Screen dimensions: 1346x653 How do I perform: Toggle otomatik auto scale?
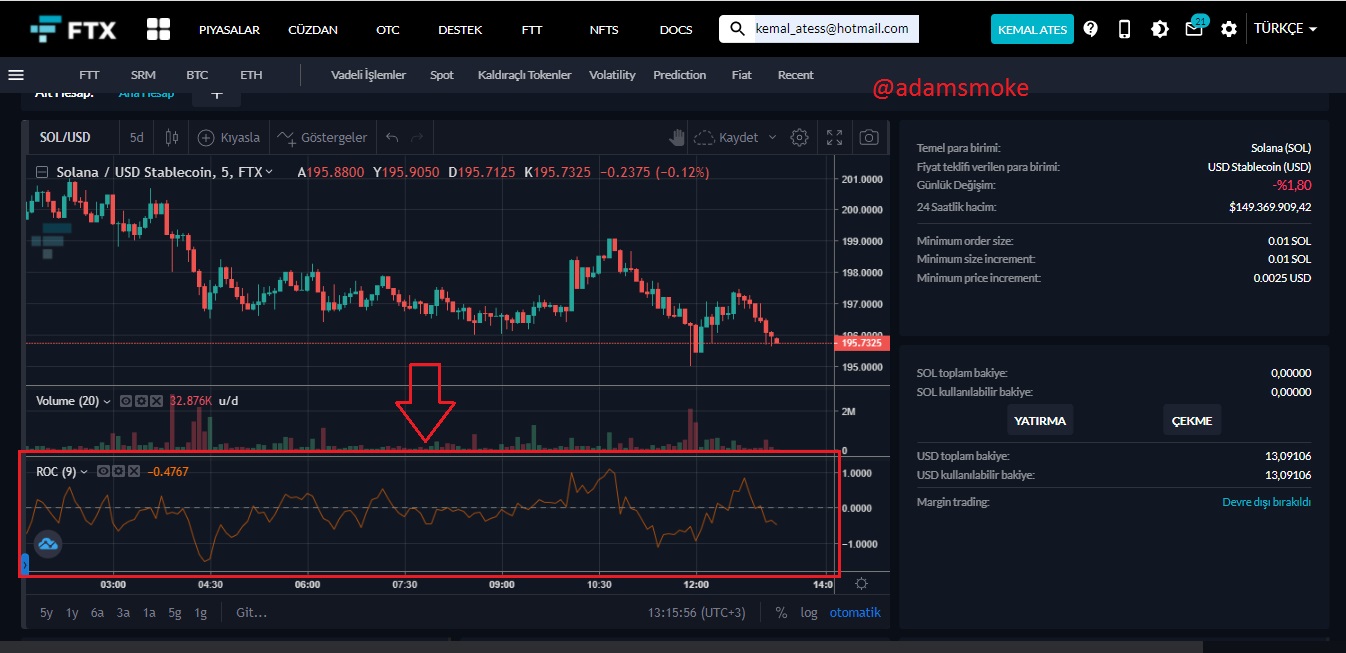855,612
